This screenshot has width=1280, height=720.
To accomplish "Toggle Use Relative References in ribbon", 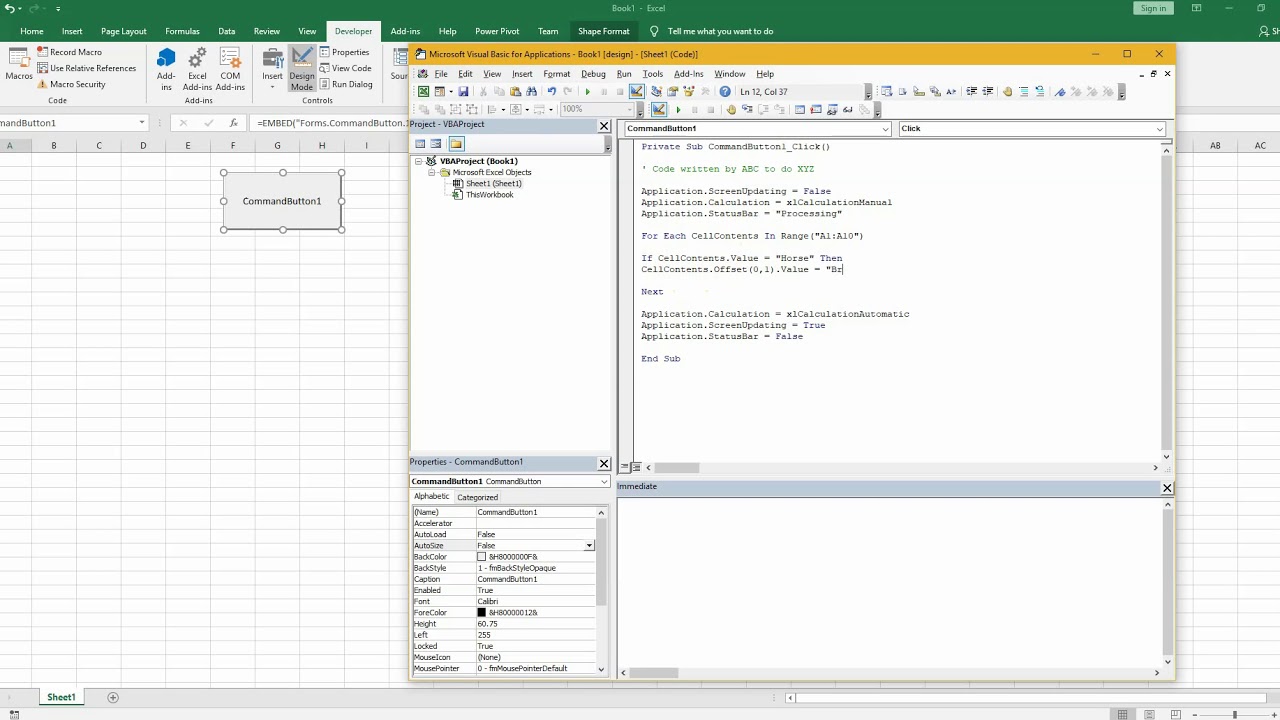I will tap(86, 68).
